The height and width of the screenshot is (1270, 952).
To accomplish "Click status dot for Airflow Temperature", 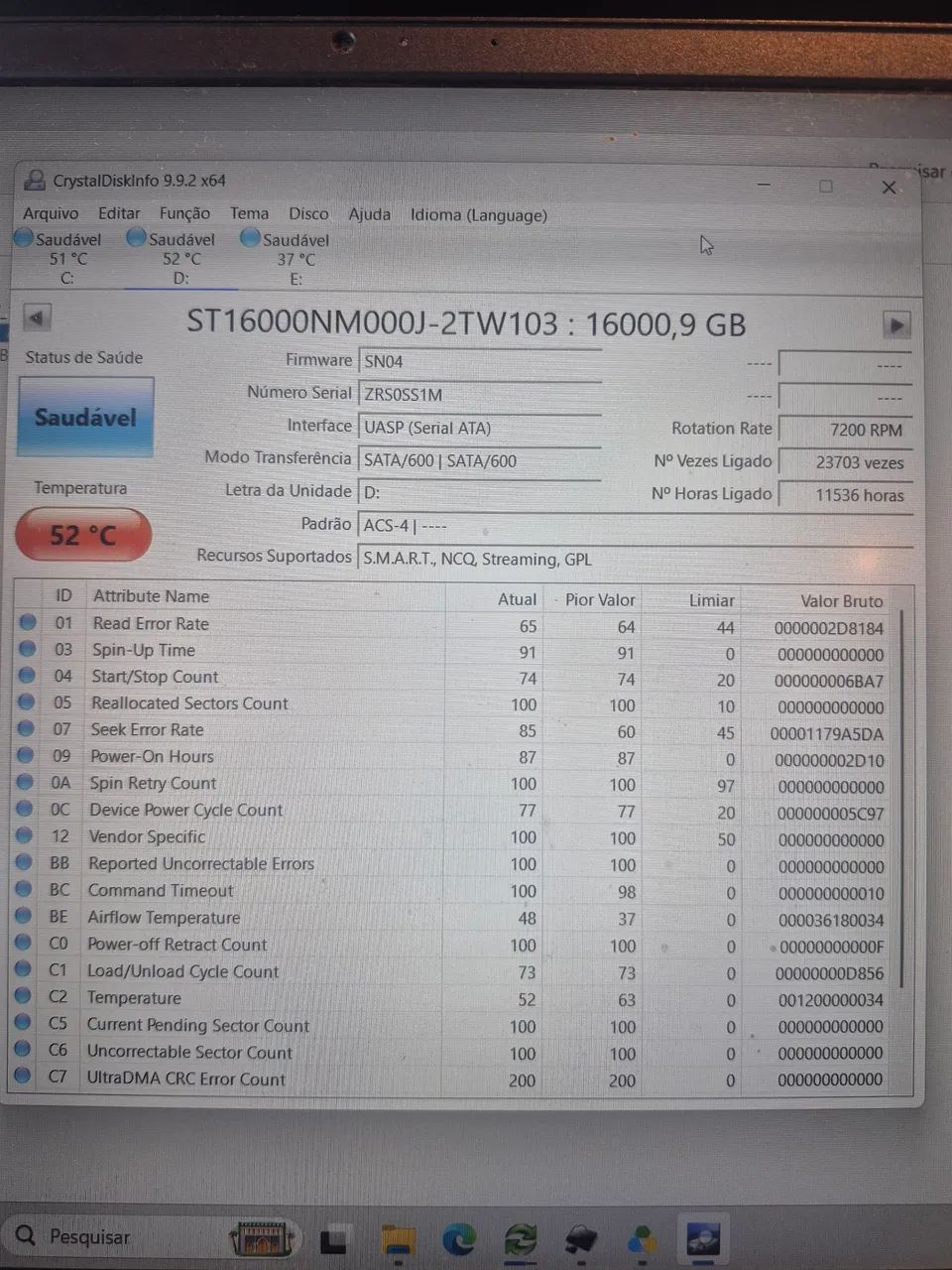I will (24, 916).
